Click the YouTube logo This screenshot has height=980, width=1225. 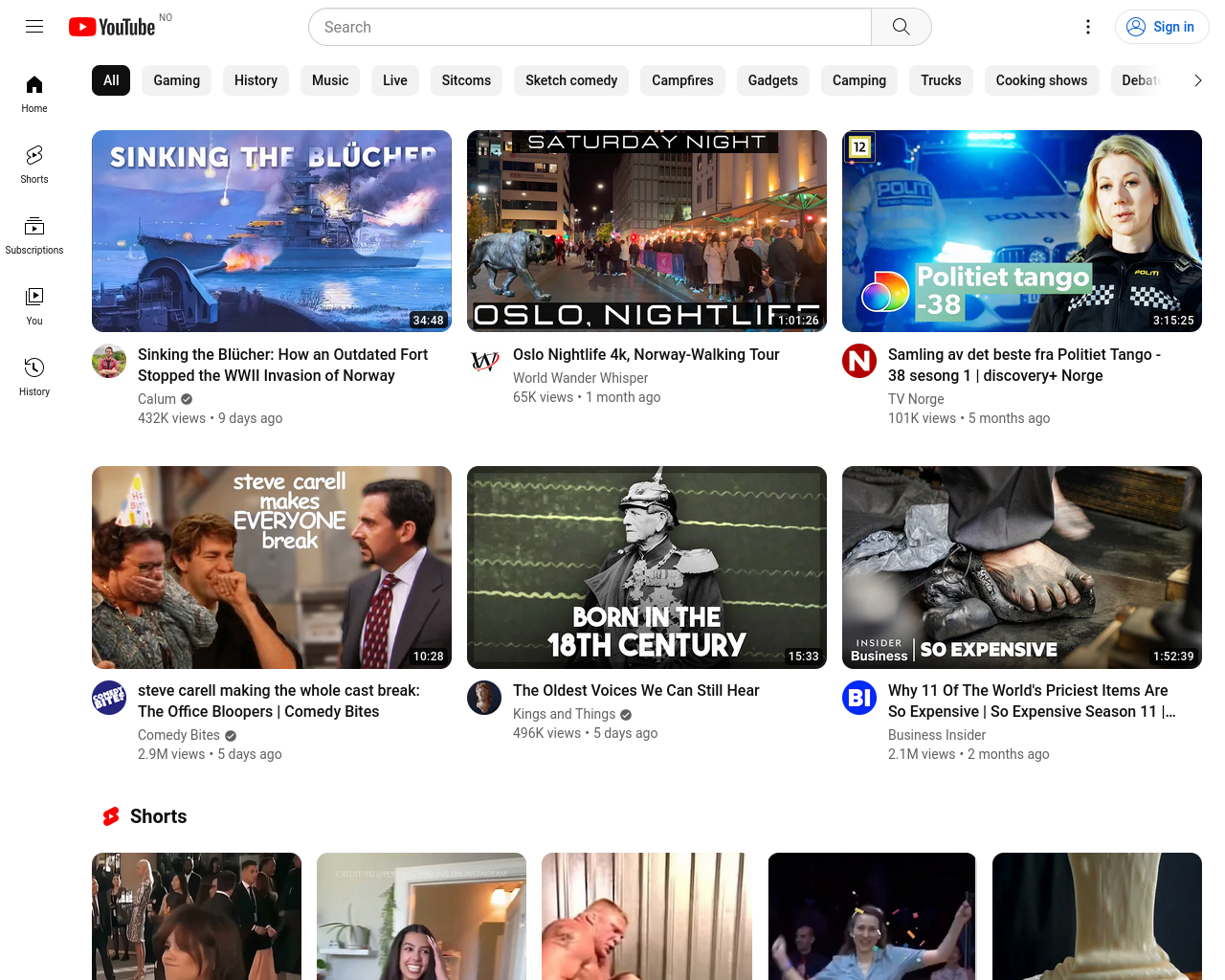(112, 27)
